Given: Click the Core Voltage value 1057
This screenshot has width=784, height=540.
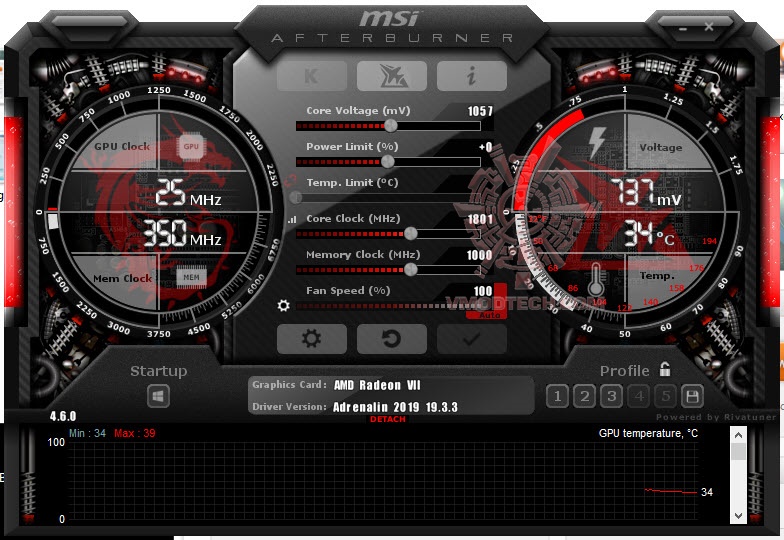Looking at the screenshot, I should coord(480,111).
